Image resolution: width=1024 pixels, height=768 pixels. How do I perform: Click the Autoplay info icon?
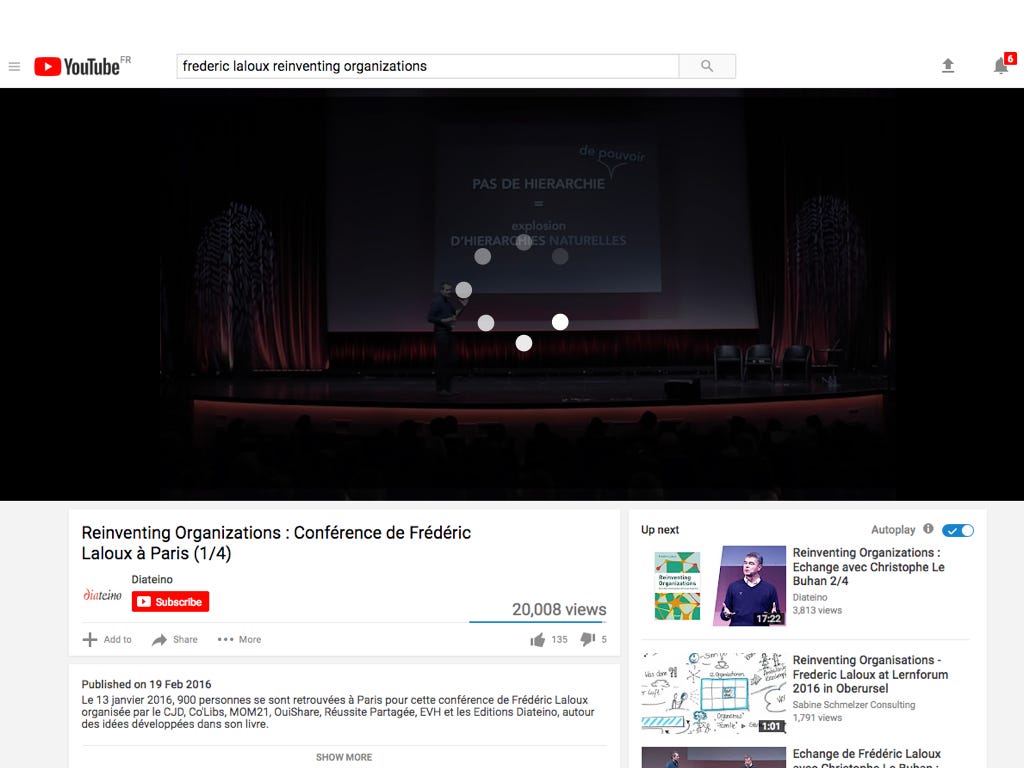[x=928, y=529]
